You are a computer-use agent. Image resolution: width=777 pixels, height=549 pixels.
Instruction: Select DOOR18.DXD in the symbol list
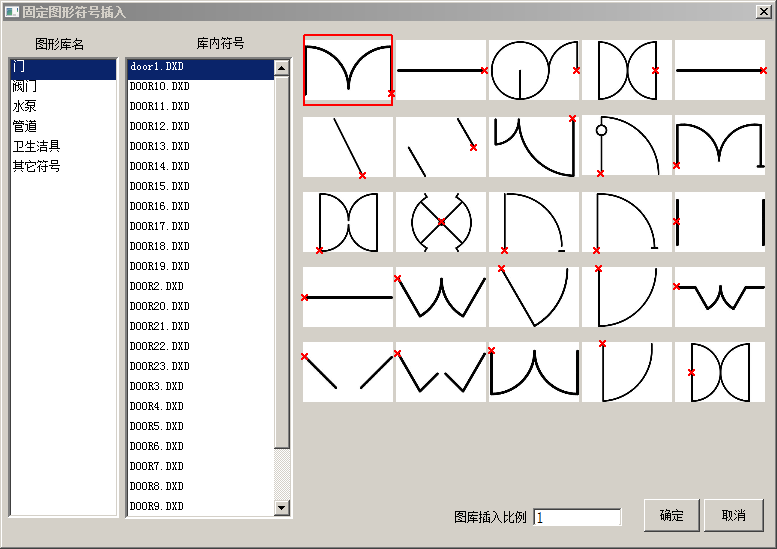coord(201,246)
